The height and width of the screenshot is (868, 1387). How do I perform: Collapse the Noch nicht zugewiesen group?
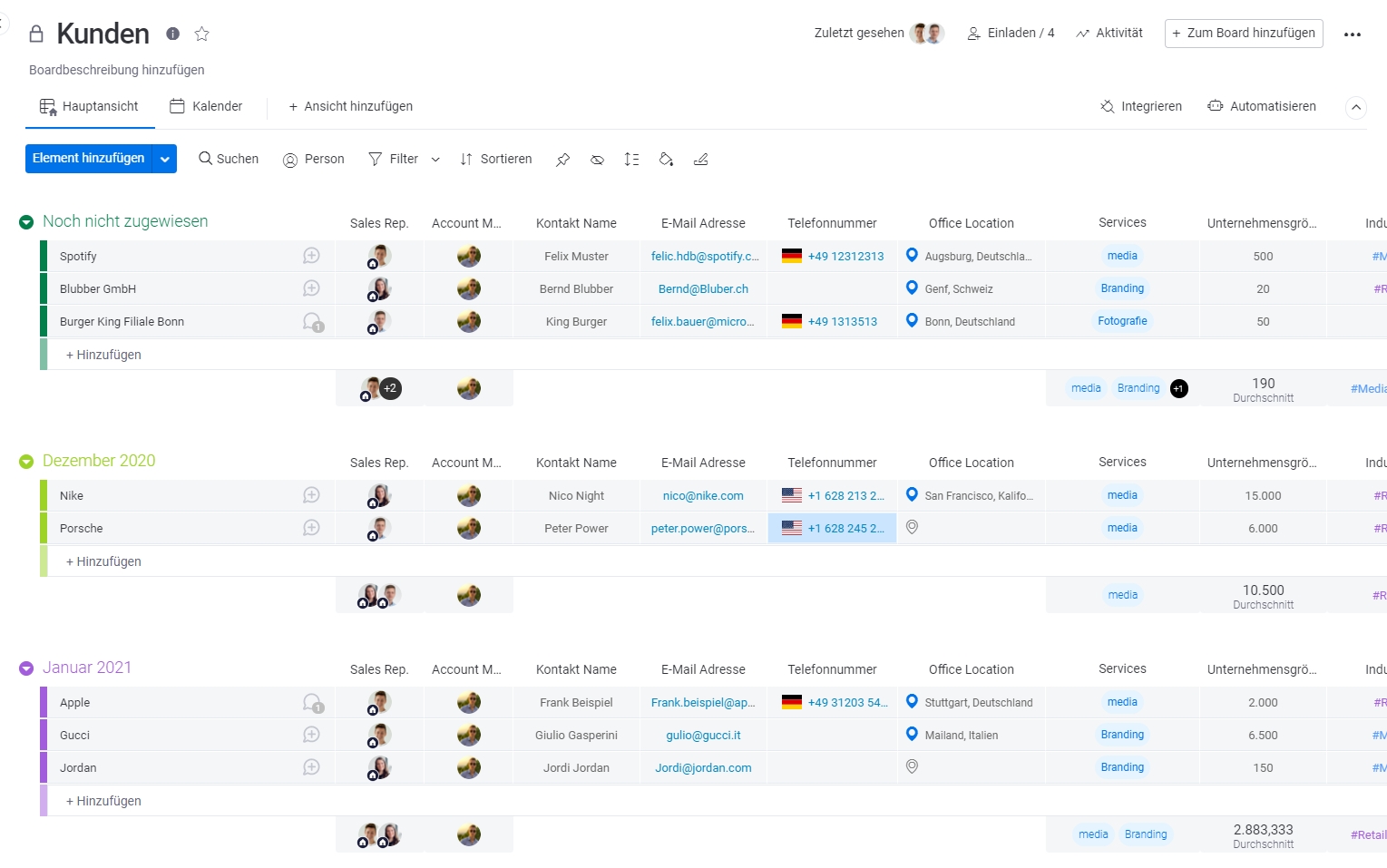pyautogui.click(x=26, y=222)
